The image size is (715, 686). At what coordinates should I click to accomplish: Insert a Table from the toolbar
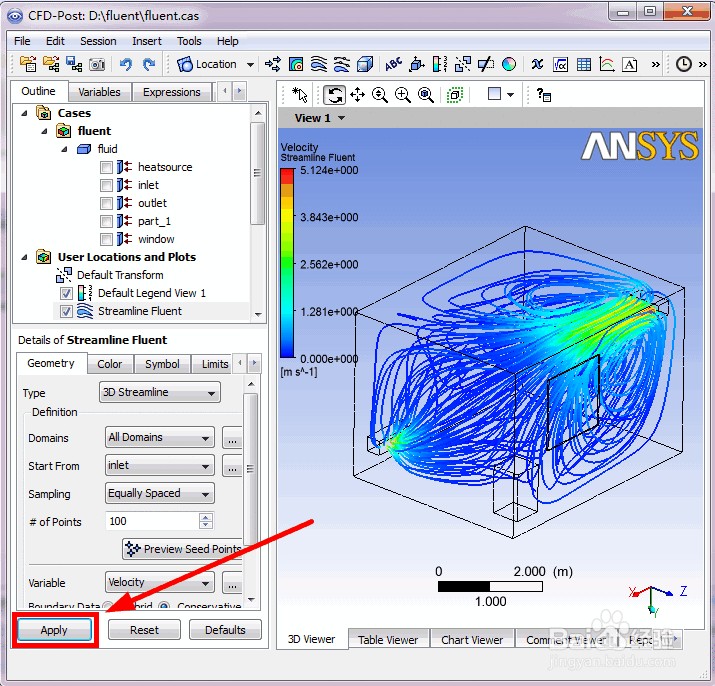pyautogui.click(x=584, y=64)
